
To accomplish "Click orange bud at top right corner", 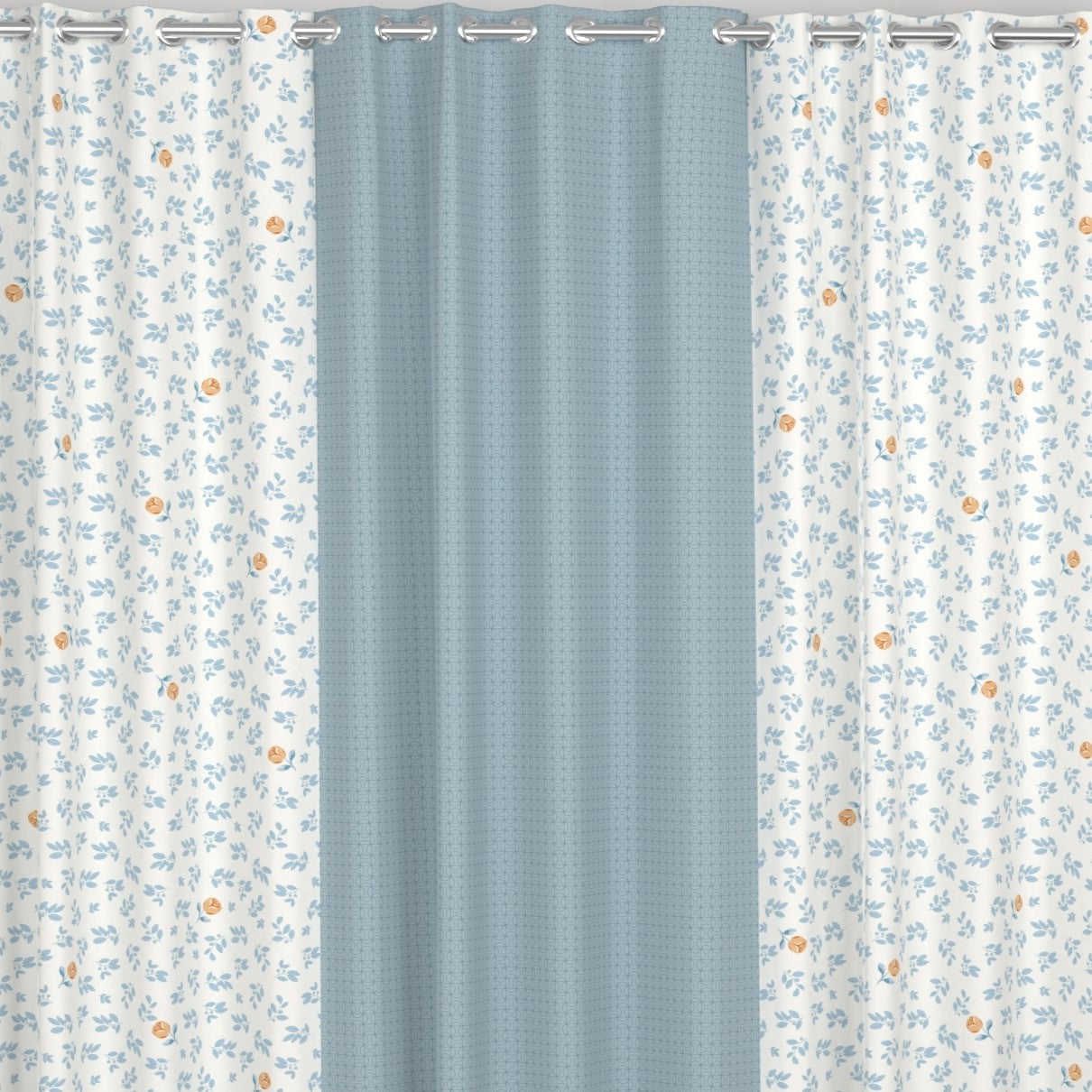I will (1081, 24).
